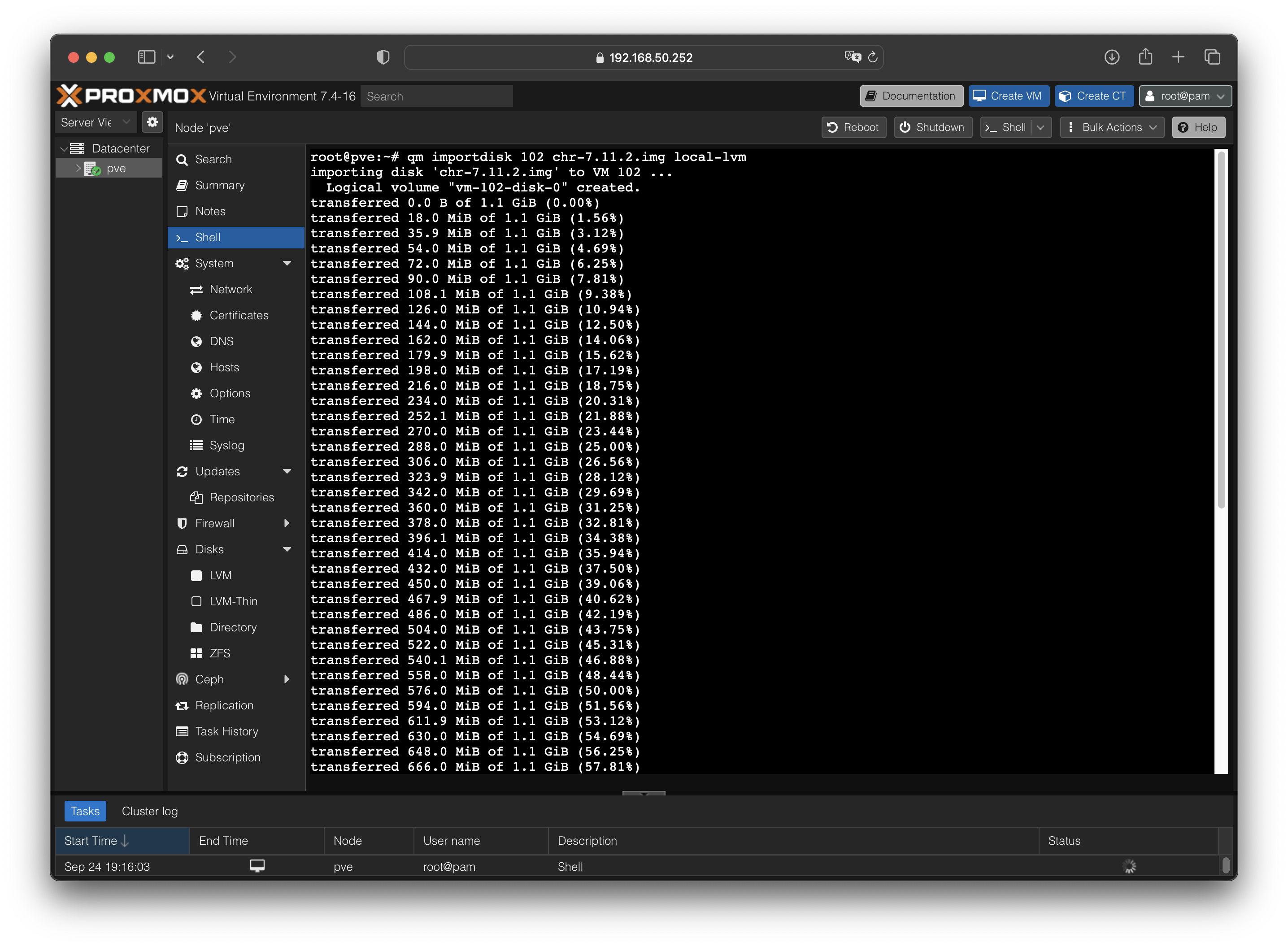1288x947 pixels.
Task: Select Task History in node menu
Action: tap(226, 731)
